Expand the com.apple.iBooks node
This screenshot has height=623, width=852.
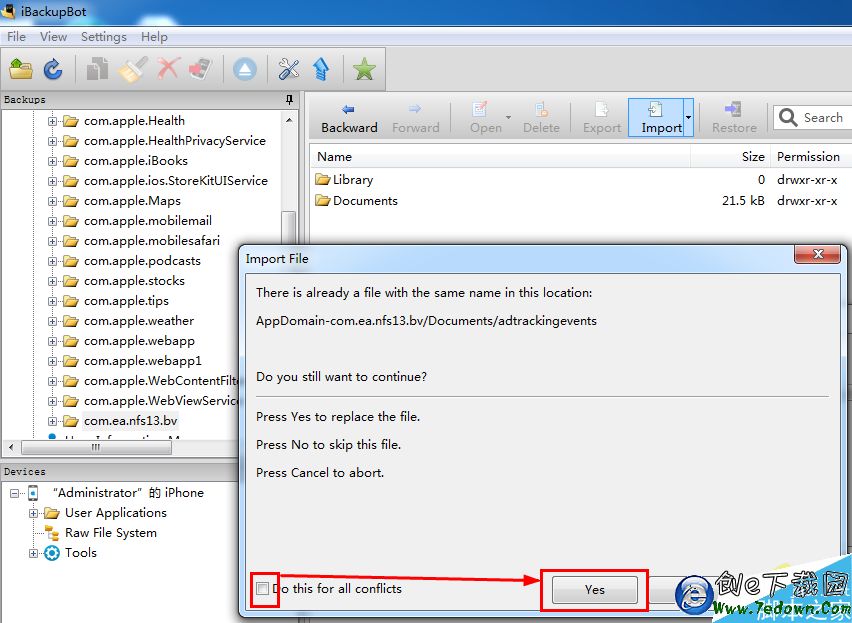52,161
